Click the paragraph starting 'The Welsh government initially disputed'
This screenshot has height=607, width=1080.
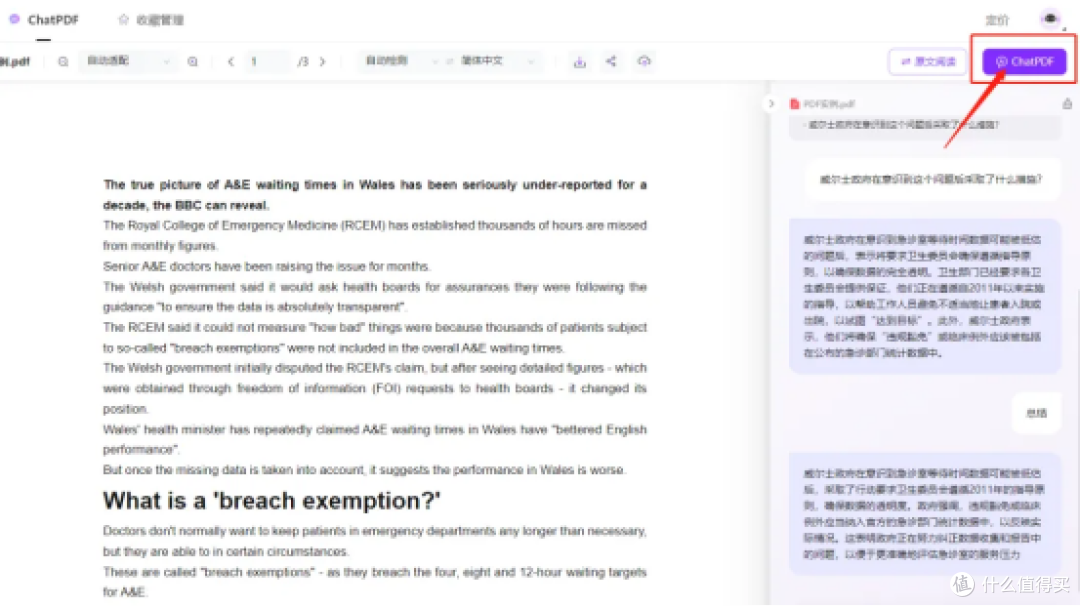coord(375,388)
